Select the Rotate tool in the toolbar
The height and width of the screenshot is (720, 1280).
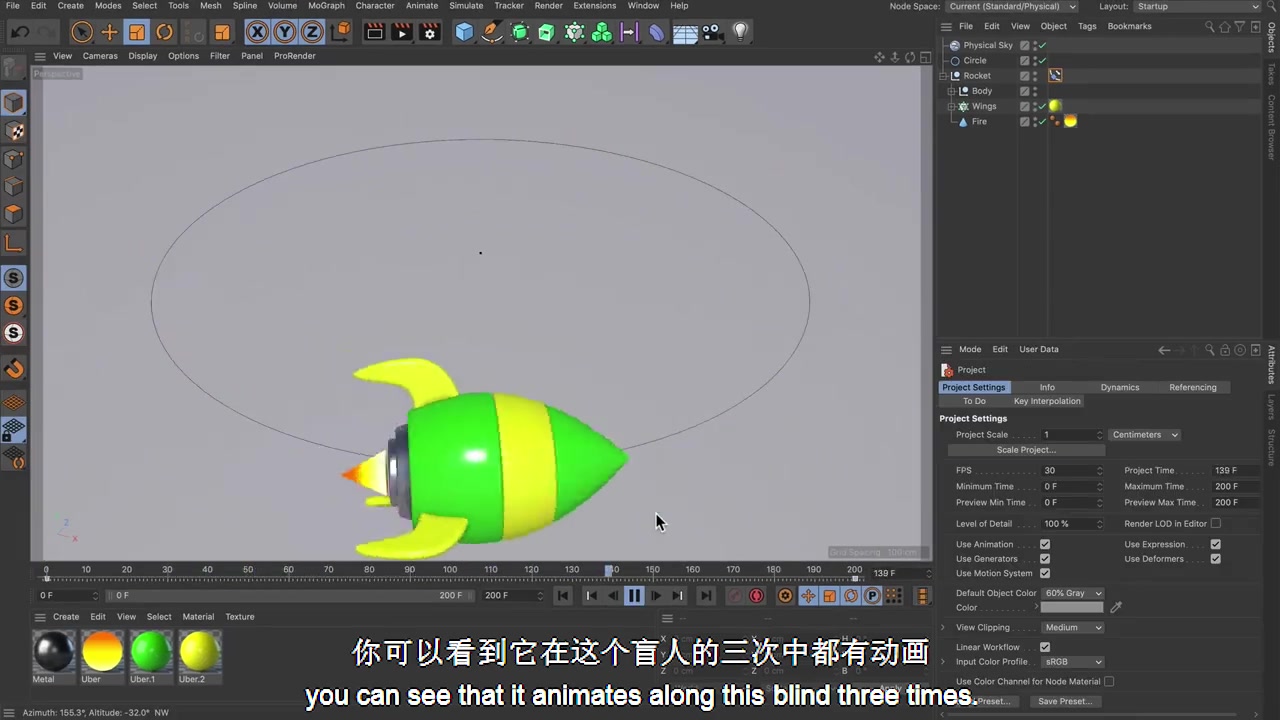164,32
